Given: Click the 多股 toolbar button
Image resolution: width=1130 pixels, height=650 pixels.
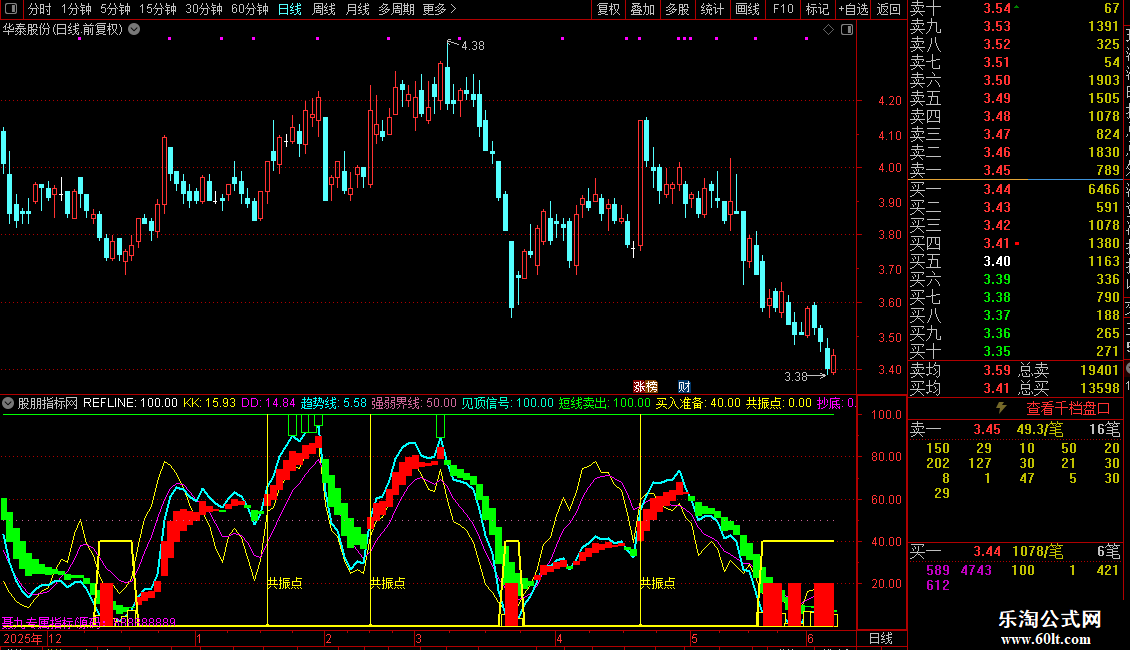Looking at the screenshot, I should point(677,9).
